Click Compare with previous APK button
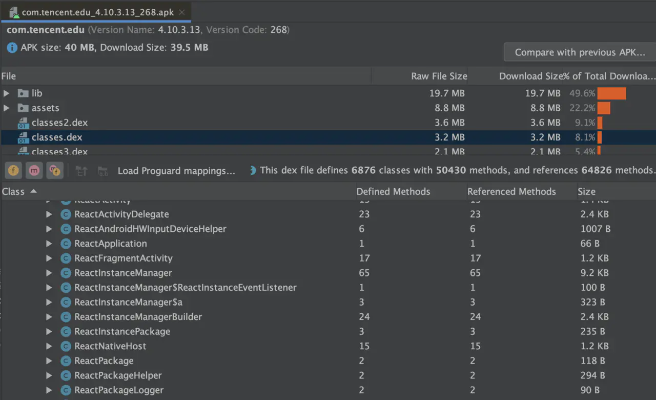 point(579,52)
